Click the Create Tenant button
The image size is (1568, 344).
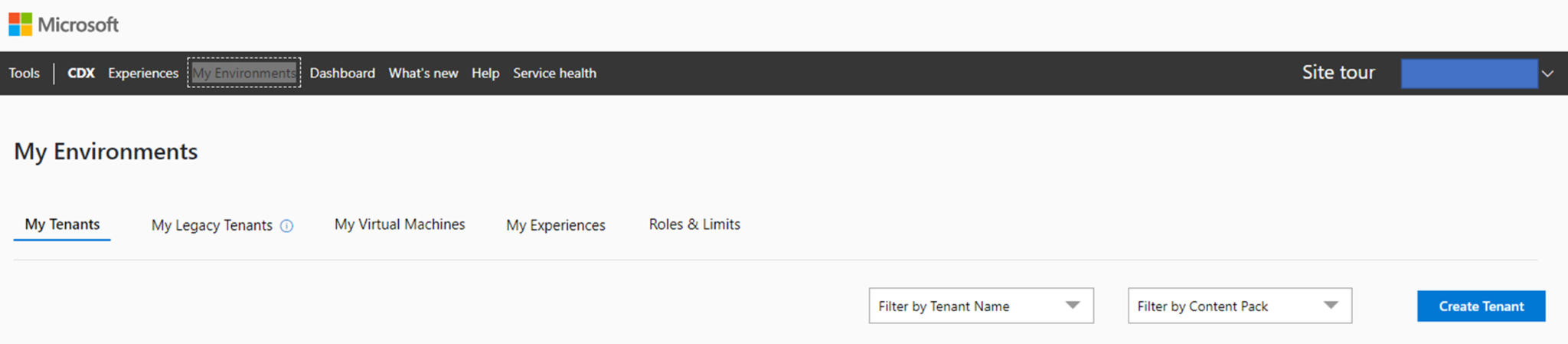1481,306
